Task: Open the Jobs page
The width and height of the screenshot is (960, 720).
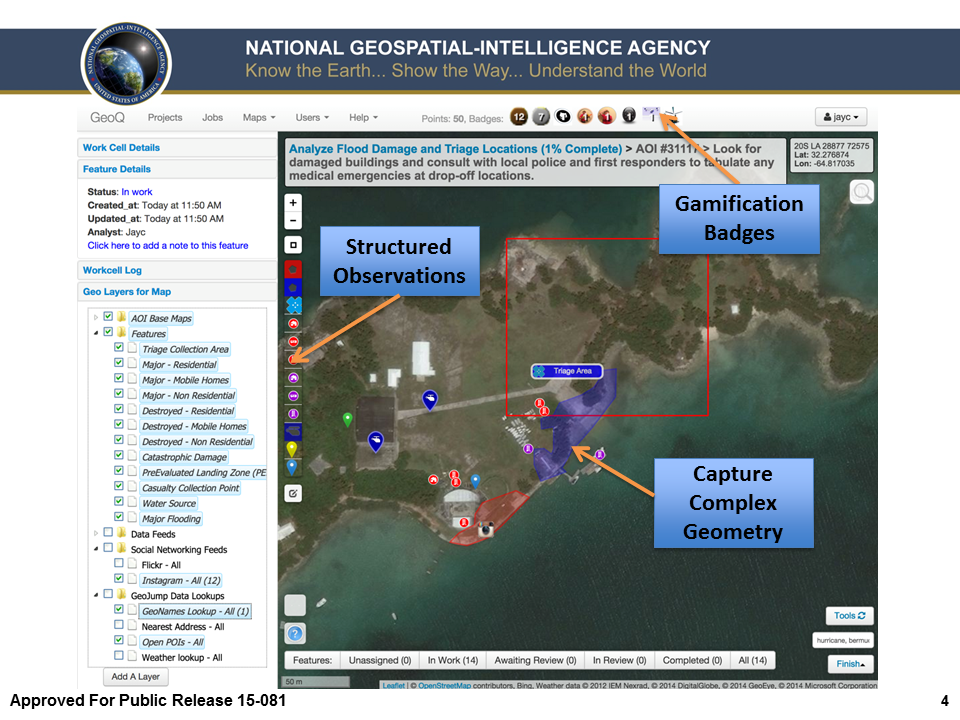Action: [x=212, y=118]
